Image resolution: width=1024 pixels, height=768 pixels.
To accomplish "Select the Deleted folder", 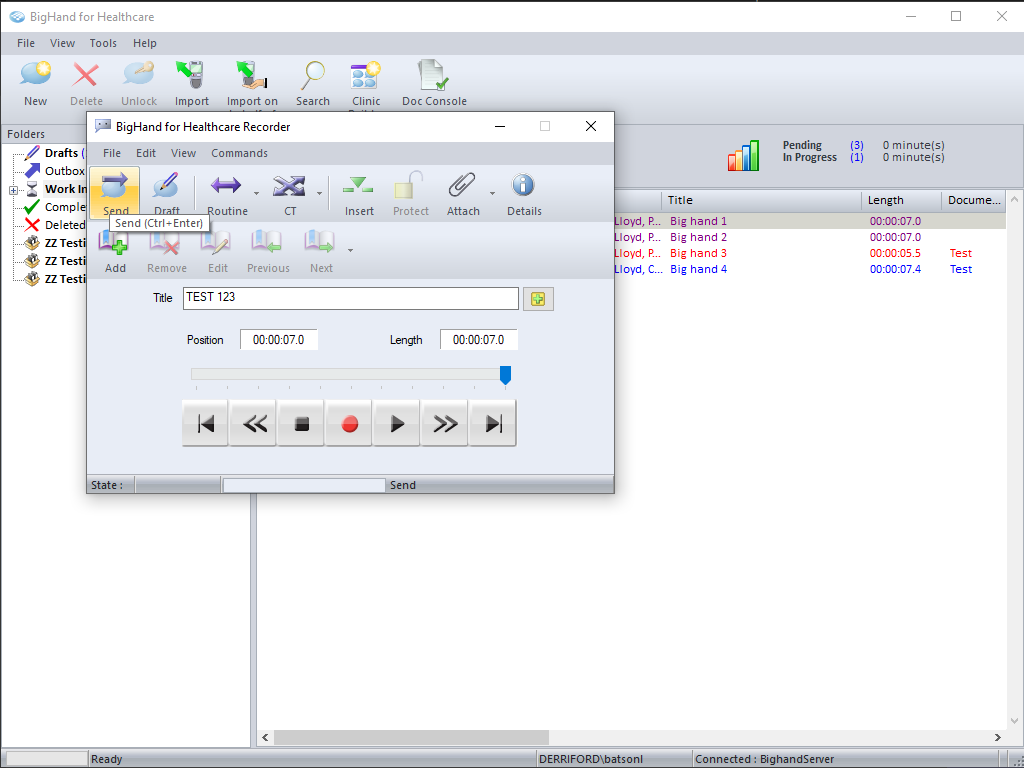I will (55, 225).
